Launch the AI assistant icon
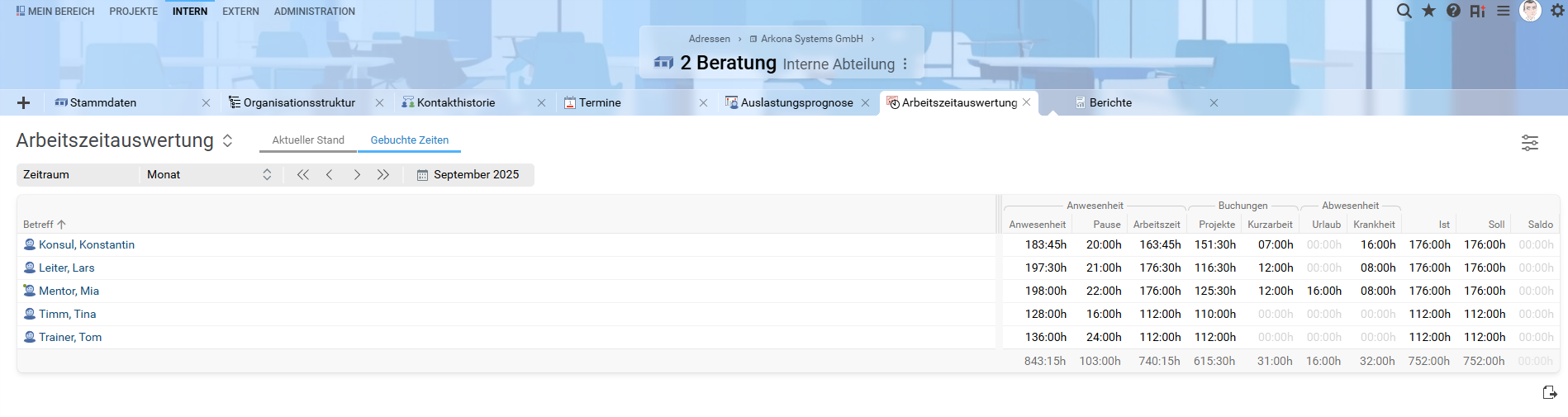The image size is (1568, 417). [x=1478, y=11]
